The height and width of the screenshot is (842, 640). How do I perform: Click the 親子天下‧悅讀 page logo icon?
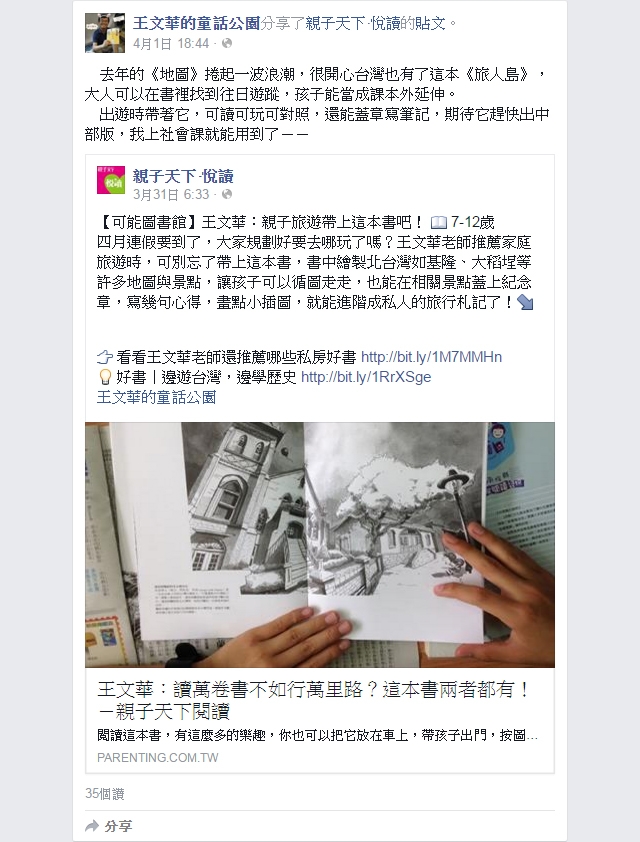coord(111,180)
